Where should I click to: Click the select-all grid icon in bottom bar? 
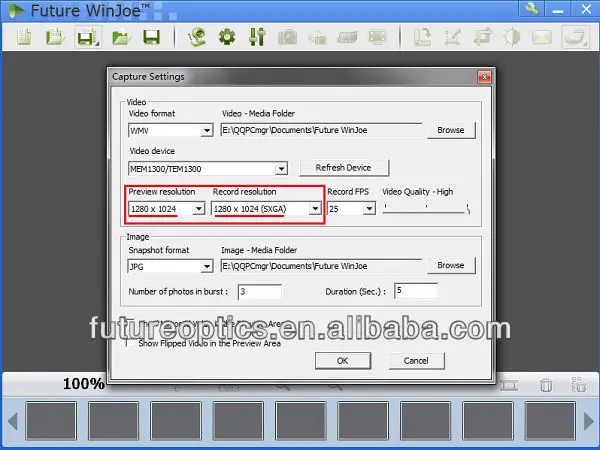(x=578, y=385)
